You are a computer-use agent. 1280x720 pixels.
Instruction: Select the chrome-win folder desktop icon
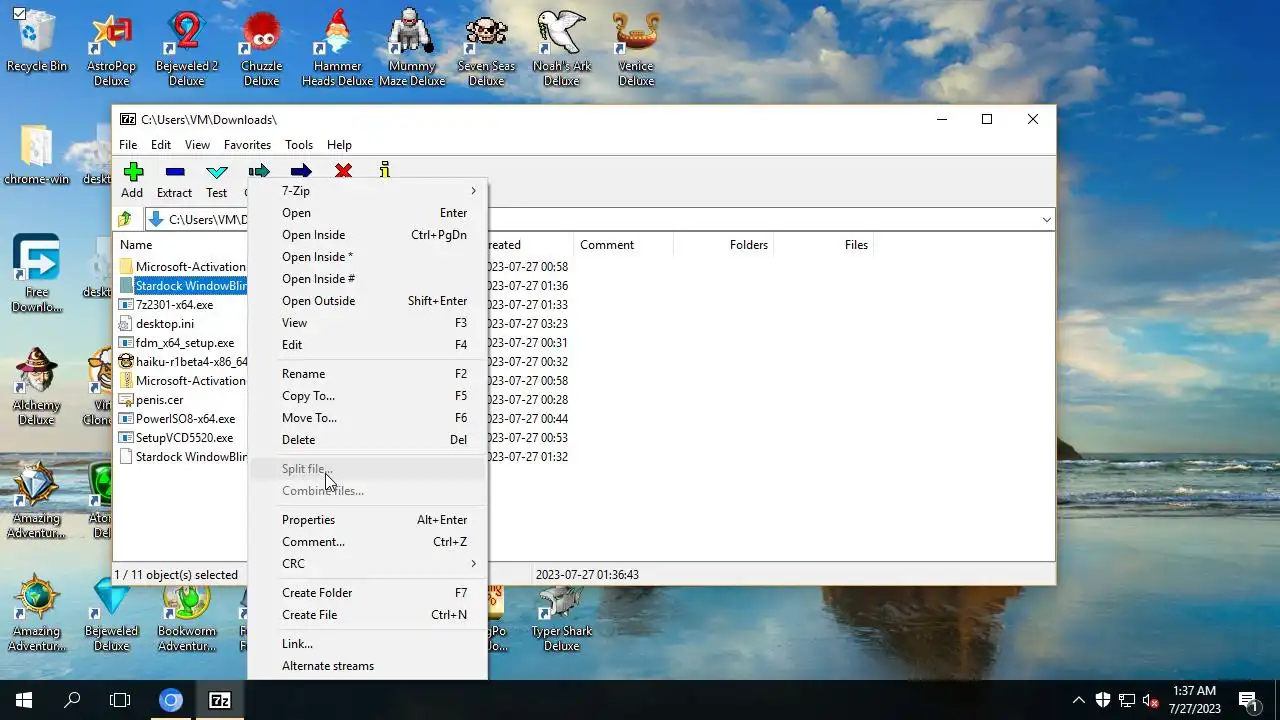(37, 156)
